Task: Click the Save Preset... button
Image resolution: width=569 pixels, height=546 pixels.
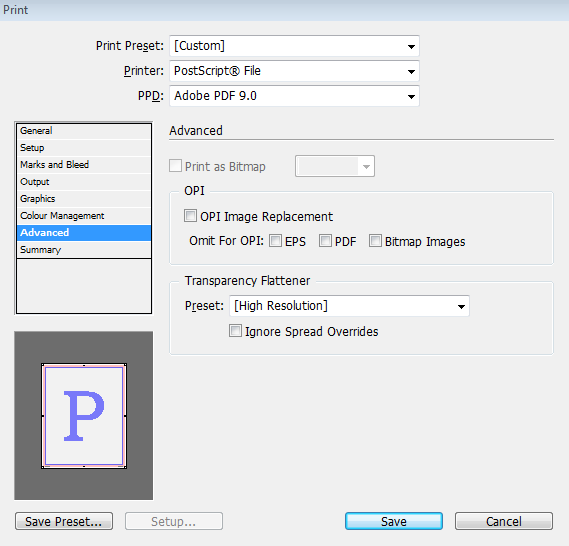Action: point(64,521)
